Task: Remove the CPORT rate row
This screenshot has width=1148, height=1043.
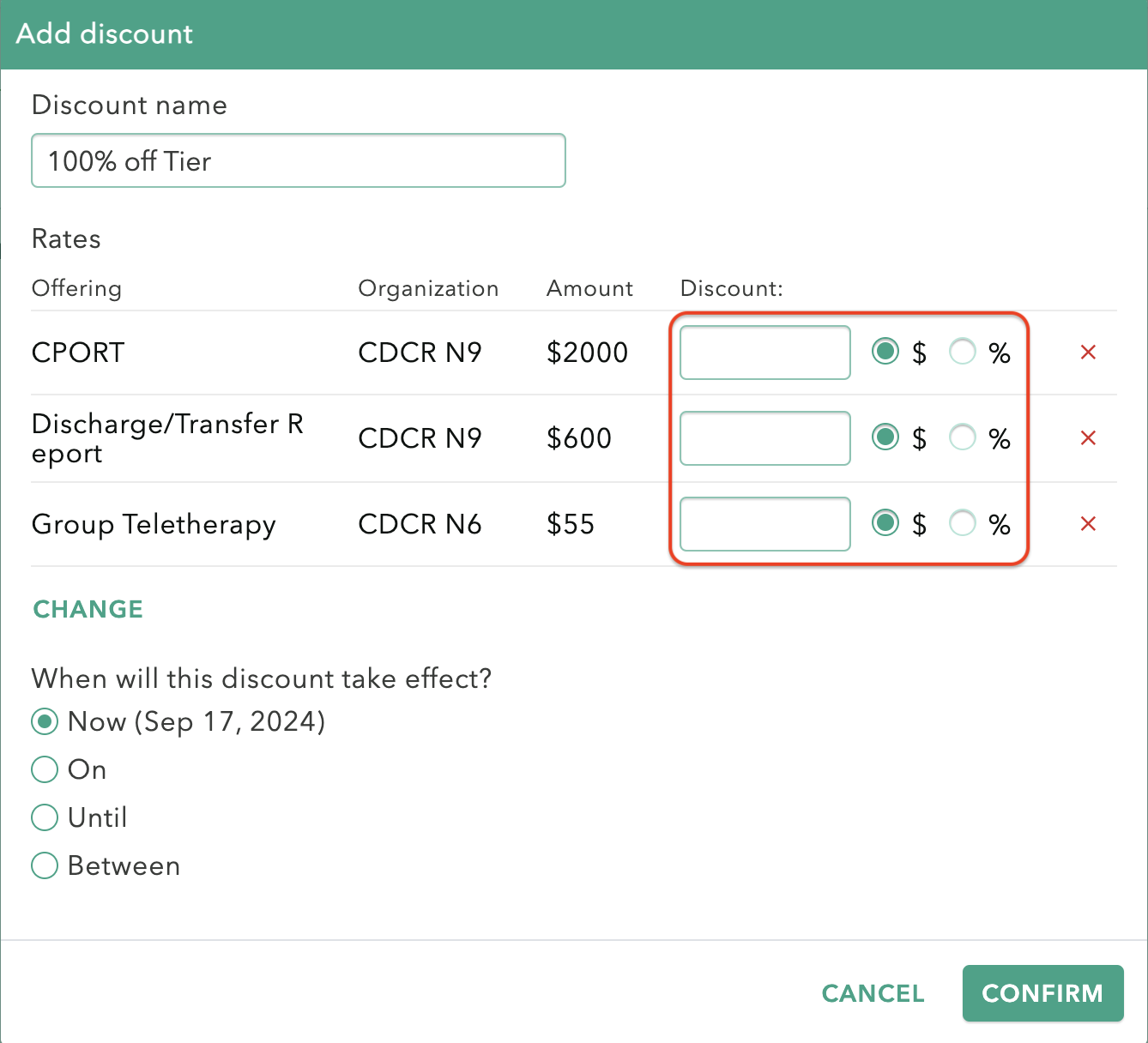Action: pos(1088,352)
